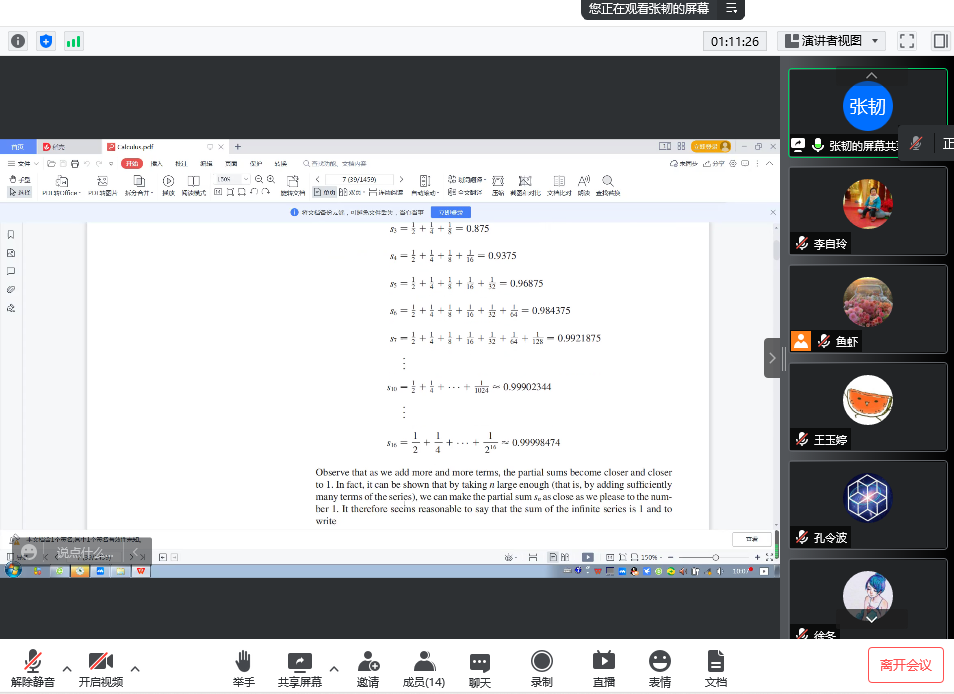
Task: Open the 聊天 chat icon
Action: coord(480,667)
